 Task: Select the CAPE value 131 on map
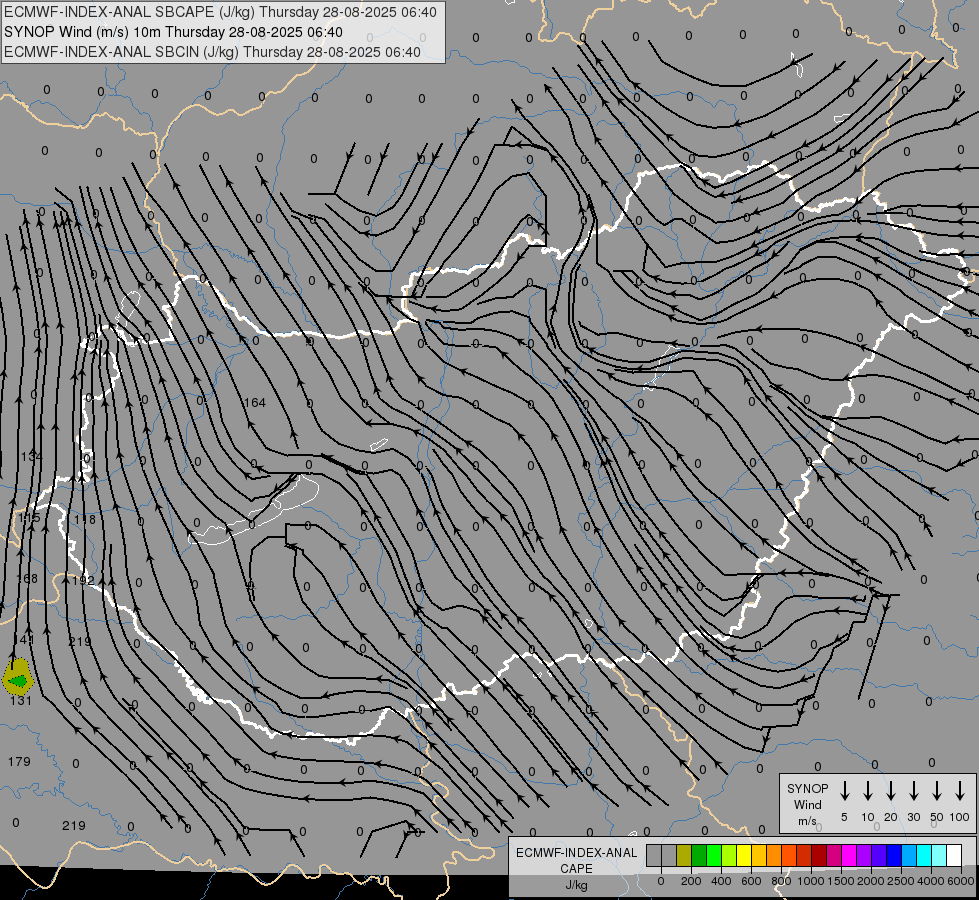[x=21, y=701]
